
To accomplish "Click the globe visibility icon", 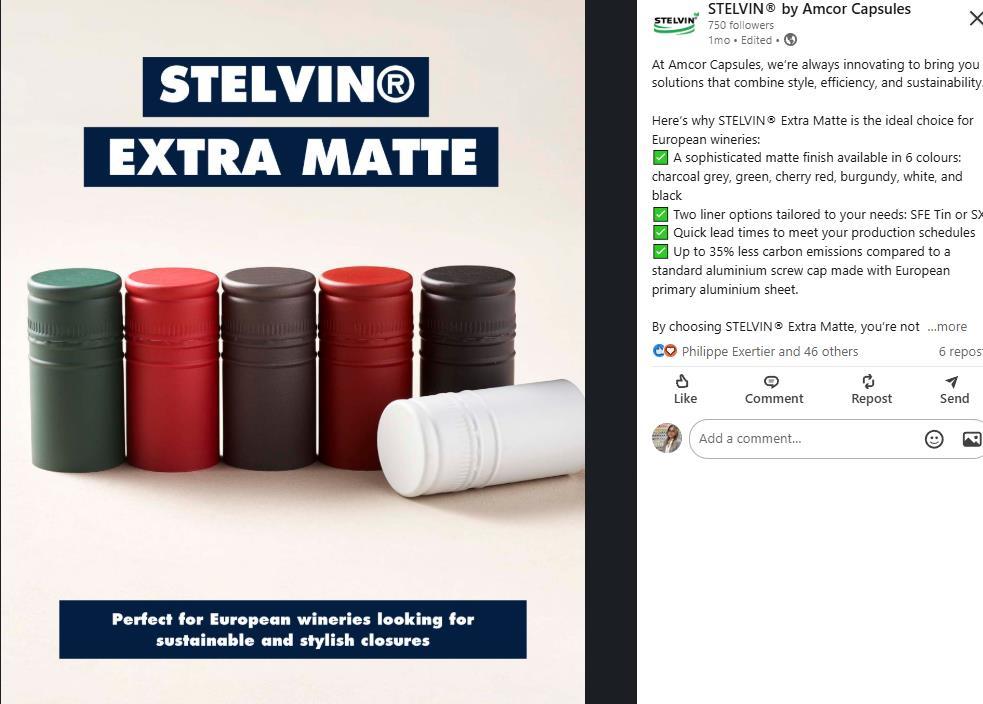I will (791, 40).
